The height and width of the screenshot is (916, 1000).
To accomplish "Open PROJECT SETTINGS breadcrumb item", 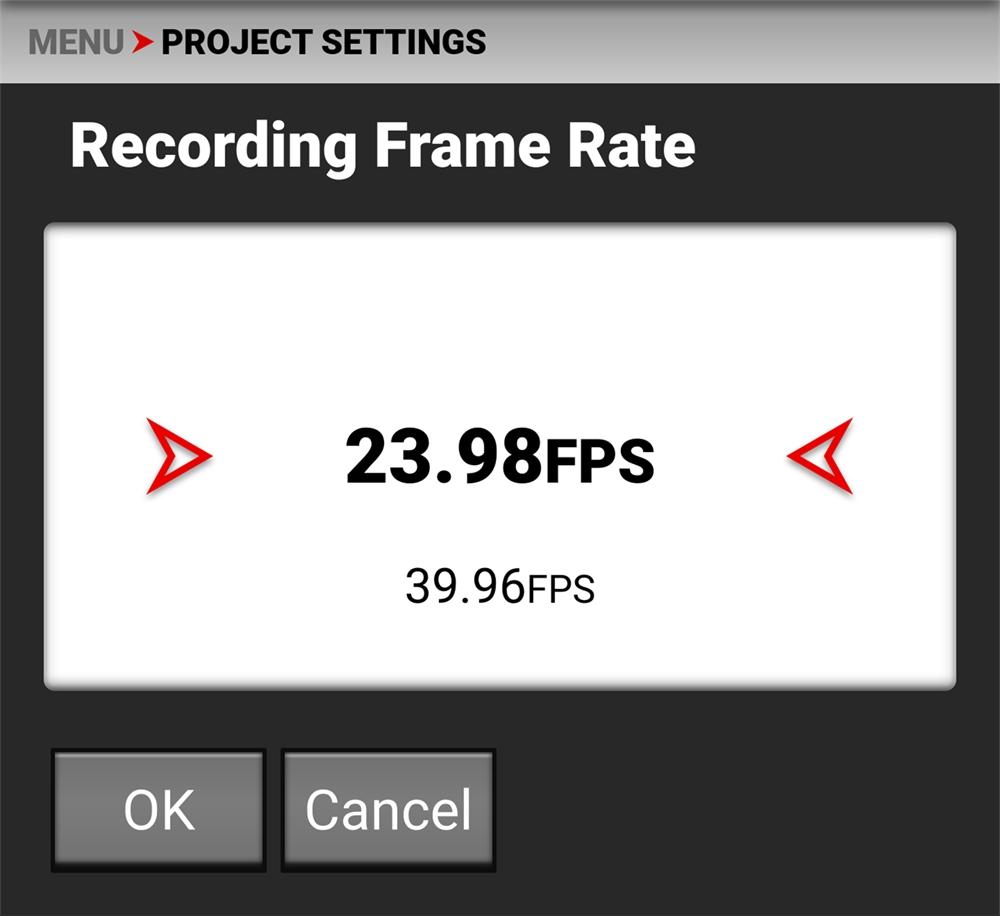I will [x=323, y=43].
